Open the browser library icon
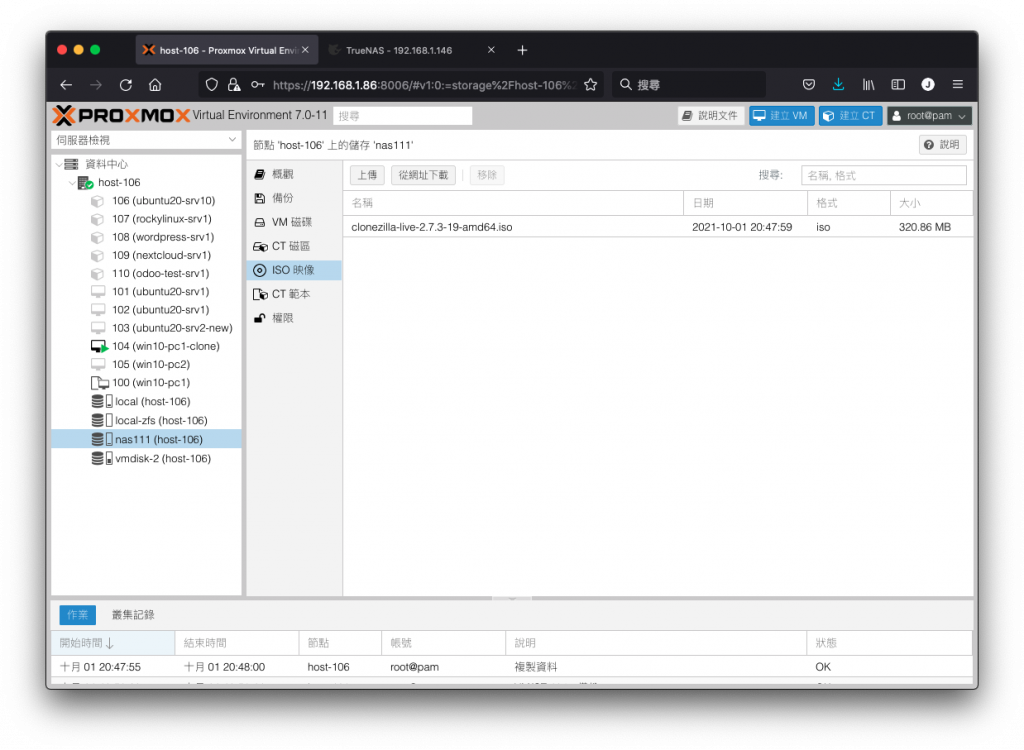 869,84
